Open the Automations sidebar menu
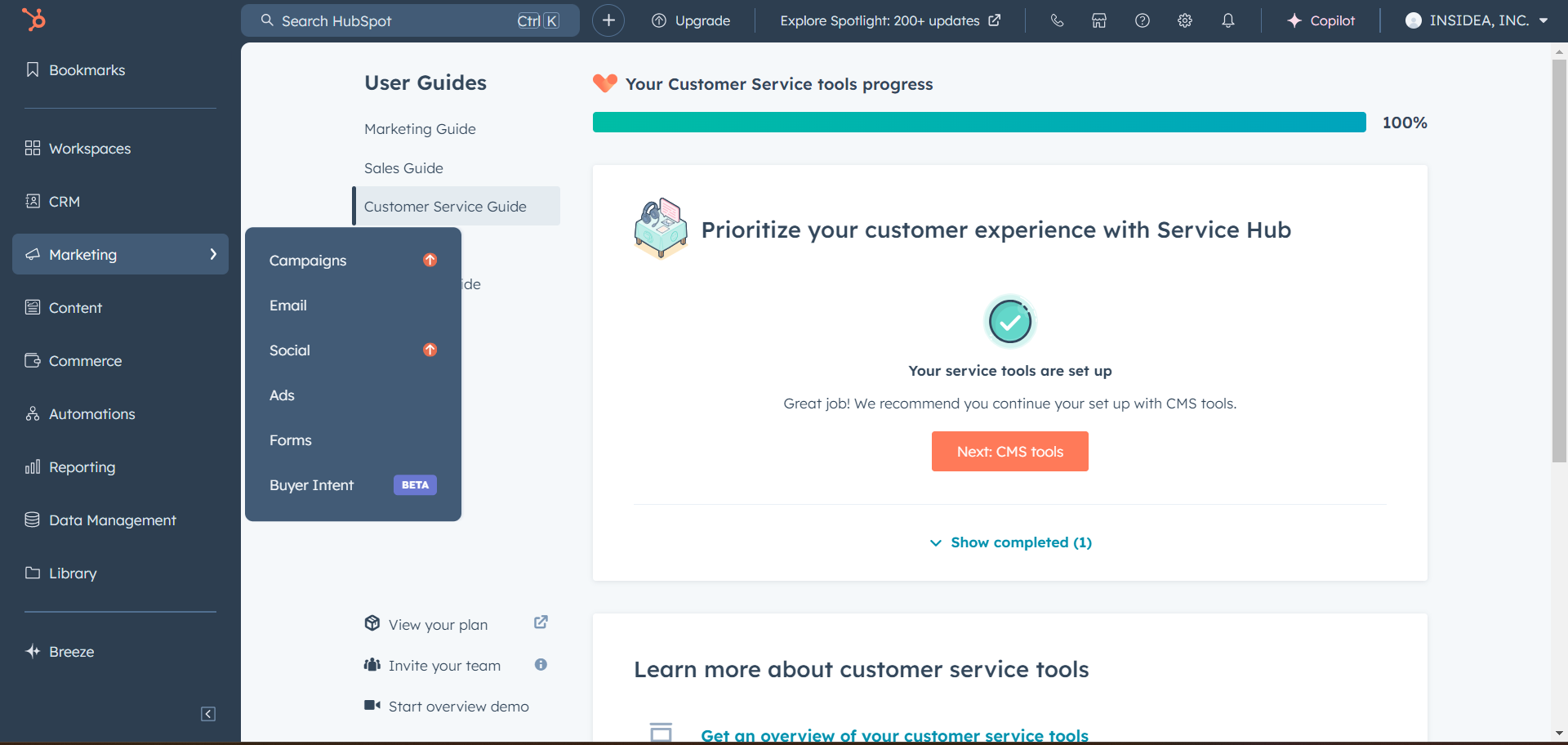 coord(80,414)
